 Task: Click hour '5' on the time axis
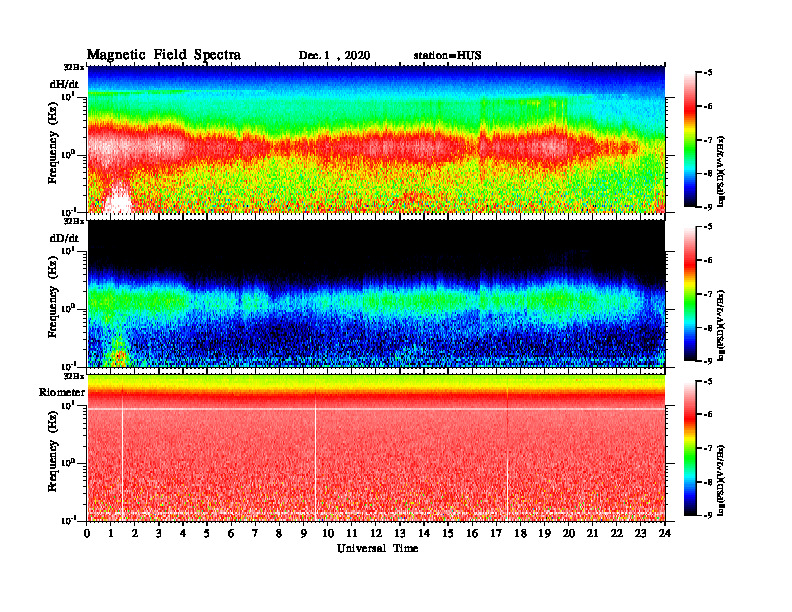pos(208,533)
